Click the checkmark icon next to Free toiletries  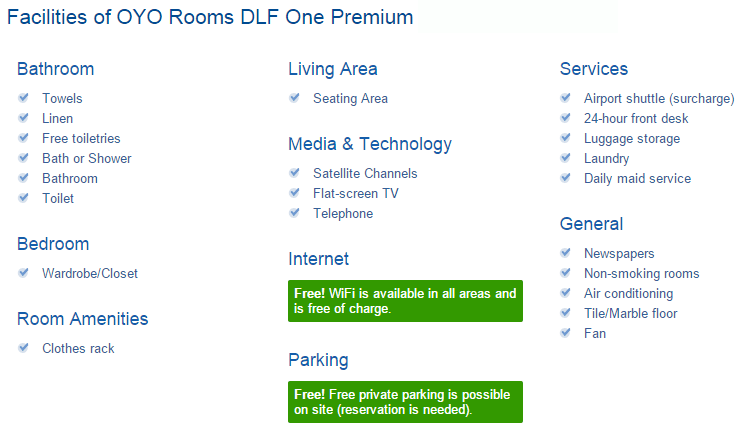pyautogui.click(x=24, y=137)
